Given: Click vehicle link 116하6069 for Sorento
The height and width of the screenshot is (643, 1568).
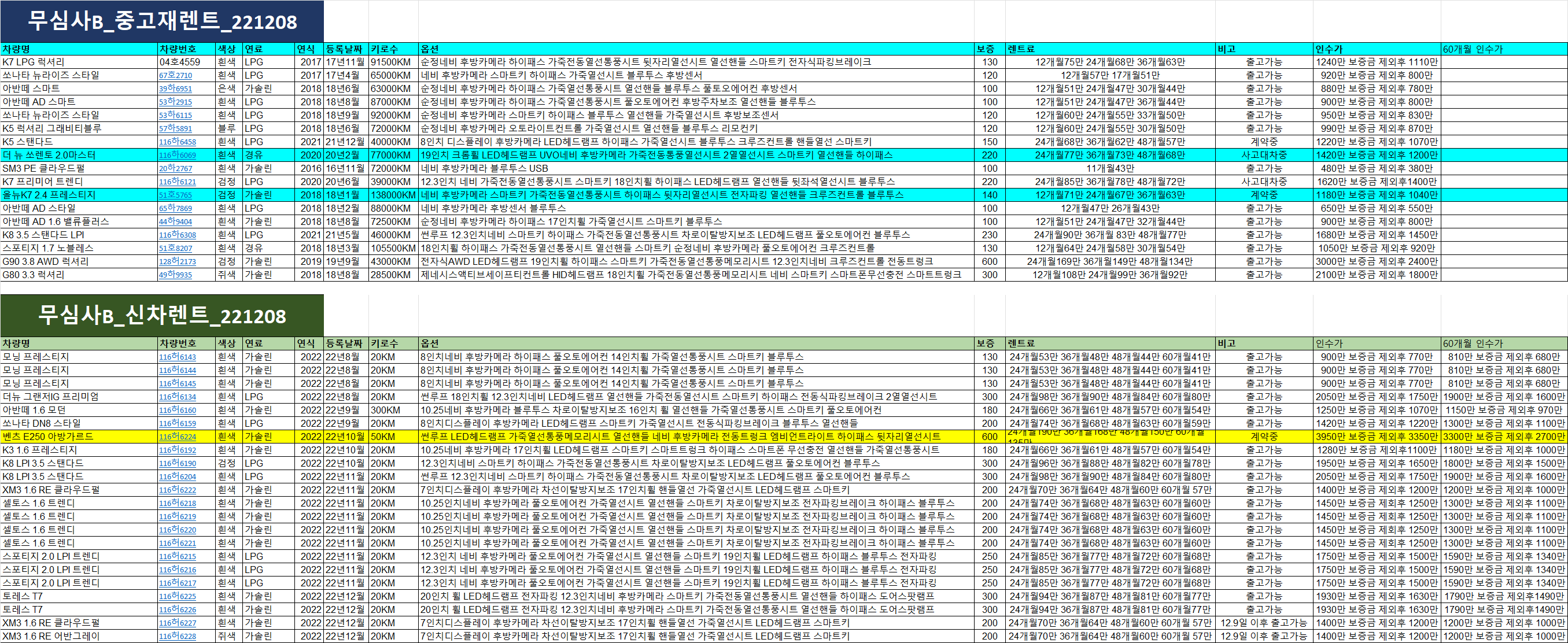Looking at the screenshot, I should (x=177, y=155).
